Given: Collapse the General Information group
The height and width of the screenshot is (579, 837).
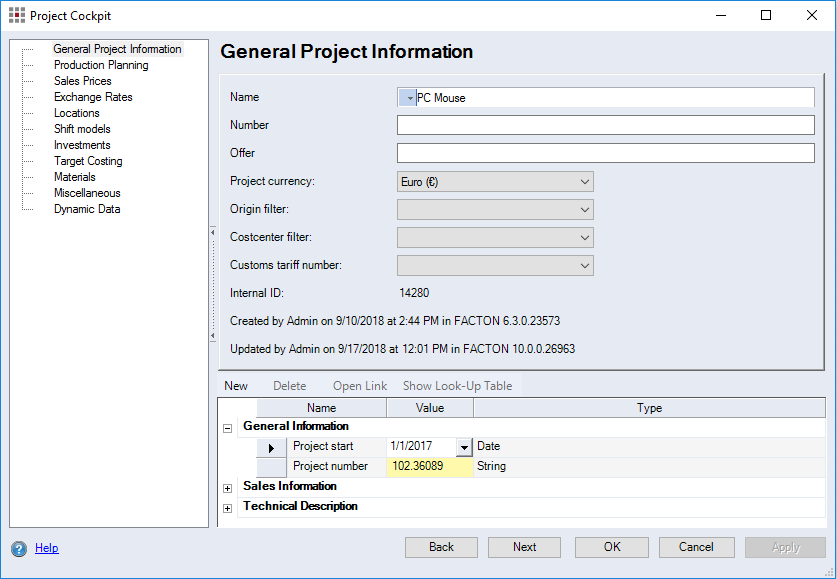Looking at the screenshot, I should pyautogui.click(x=227, y=427).
